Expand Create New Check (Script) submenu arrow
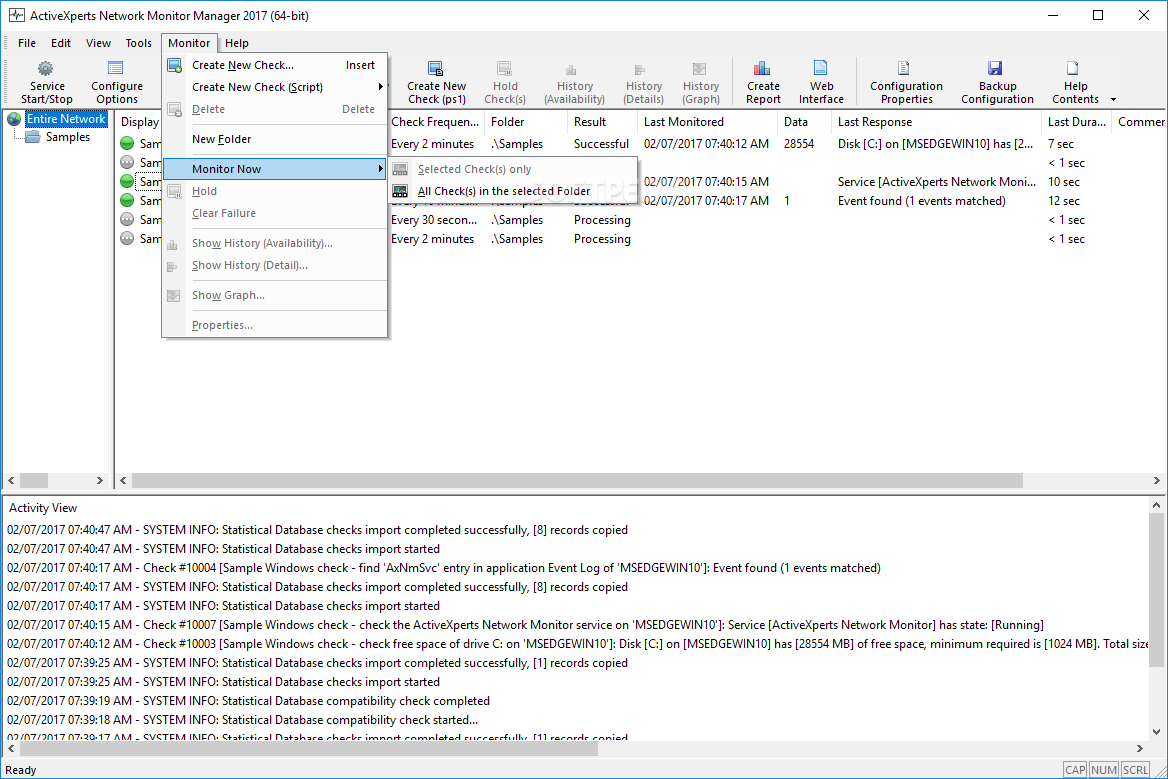 pyautogui.click(x=381, y=87)
